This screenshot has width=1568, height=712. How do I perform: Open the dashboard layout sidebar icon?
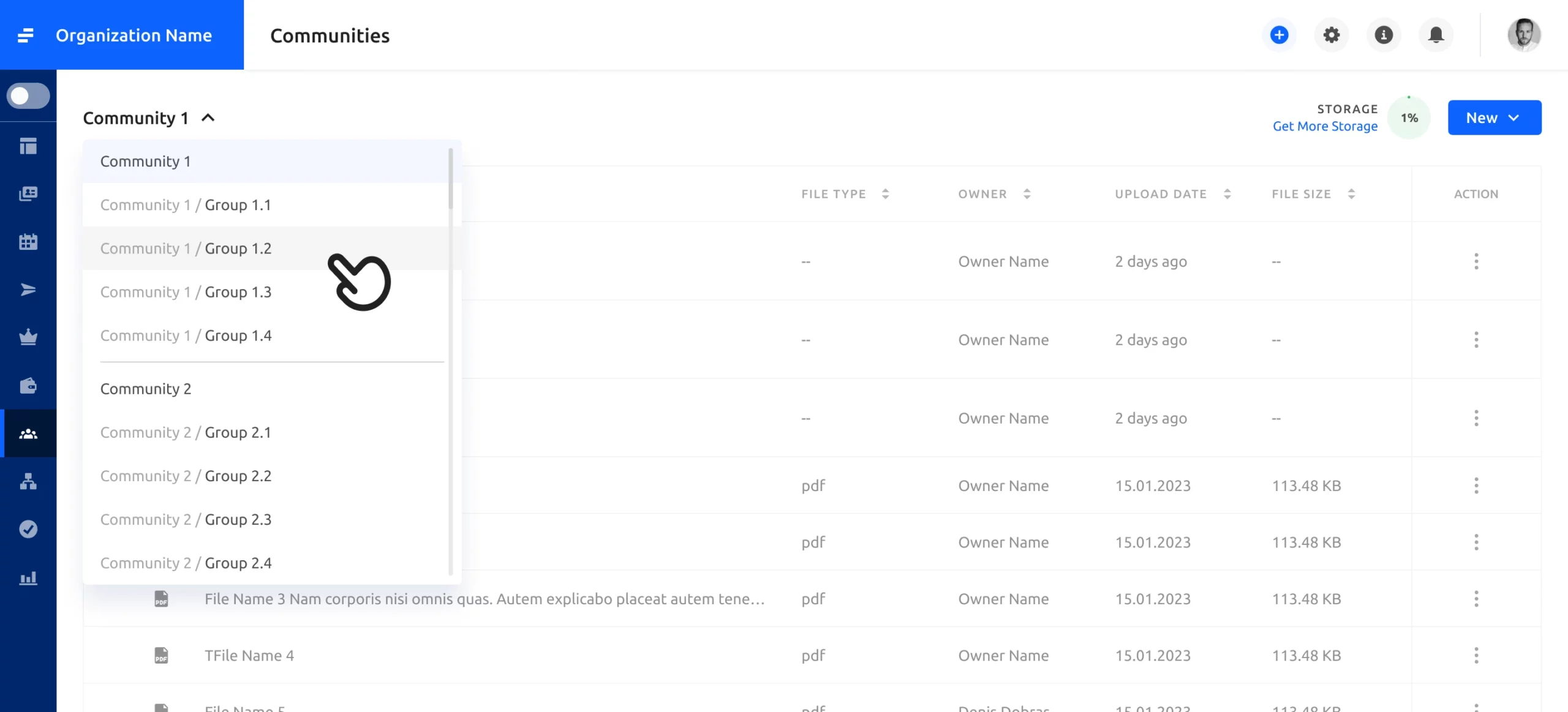click(28, 146)
